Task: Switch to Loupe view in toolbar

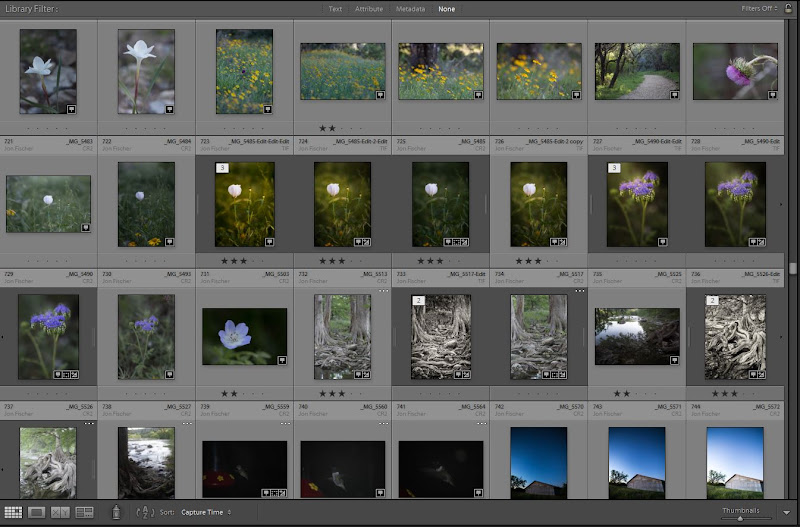Action: pyautogui.click(x=36, y=512)
